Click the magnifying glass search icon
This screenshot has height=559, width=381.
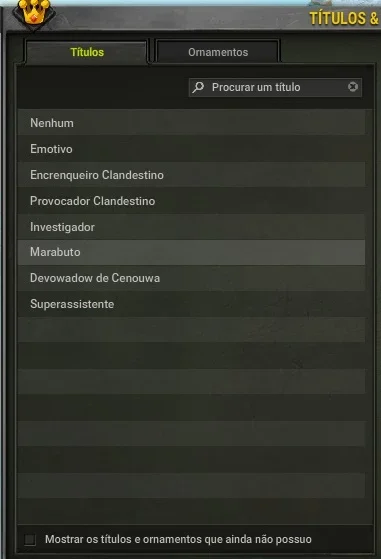tap(198, 87)
